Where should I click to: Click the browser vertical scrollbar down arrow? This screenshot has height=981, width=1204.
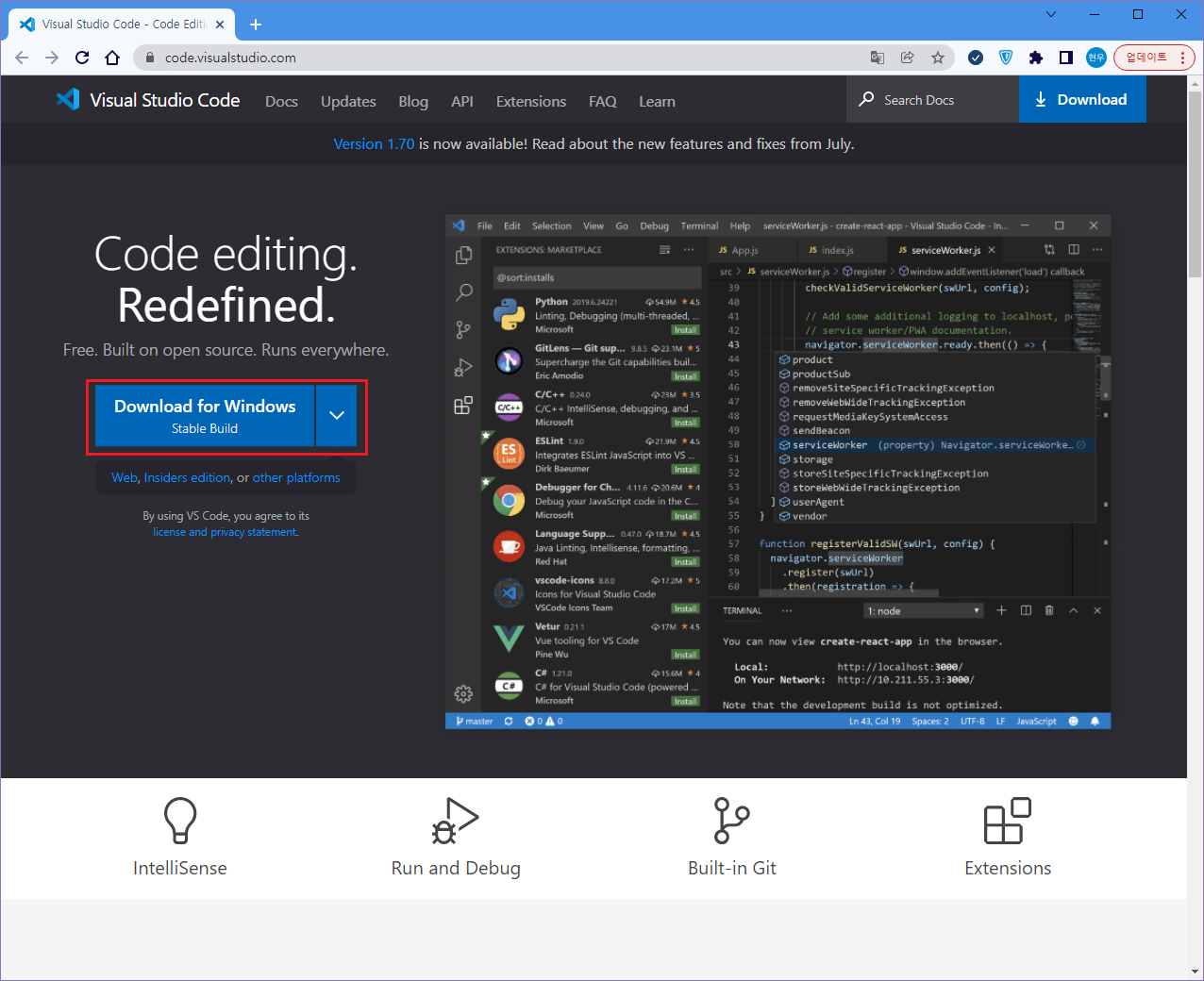pyautogui.click(x=1195, y=972)
